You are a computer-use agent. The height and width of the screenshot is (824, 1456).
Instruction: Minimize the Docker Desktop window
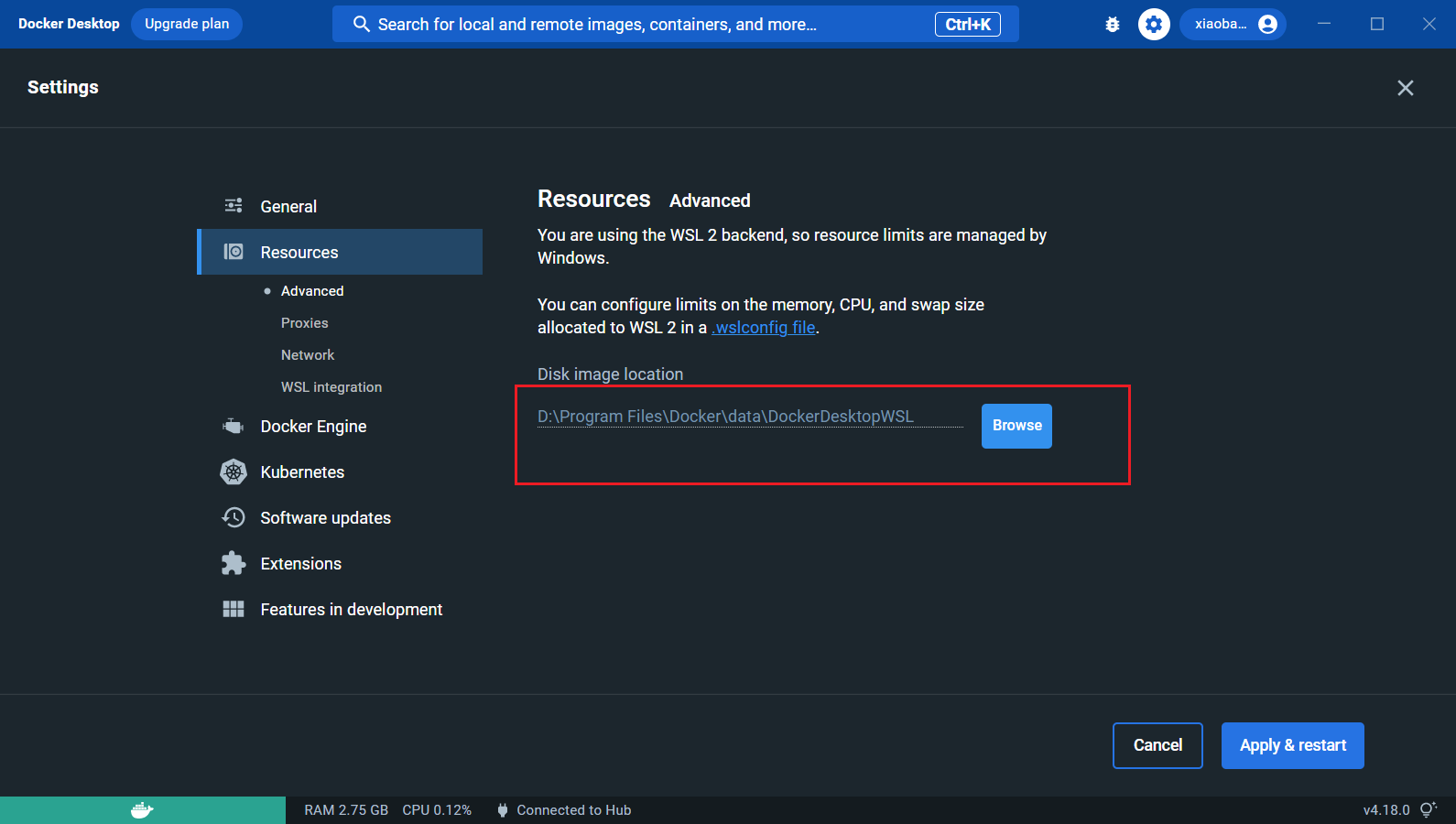coord(1324,24)
